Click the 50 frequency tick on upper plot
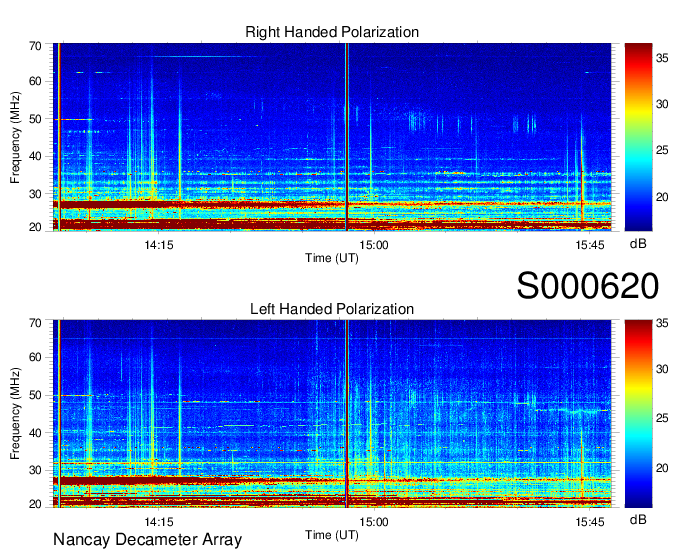Viewport: 680px width, 552px height. click(35, 119)
